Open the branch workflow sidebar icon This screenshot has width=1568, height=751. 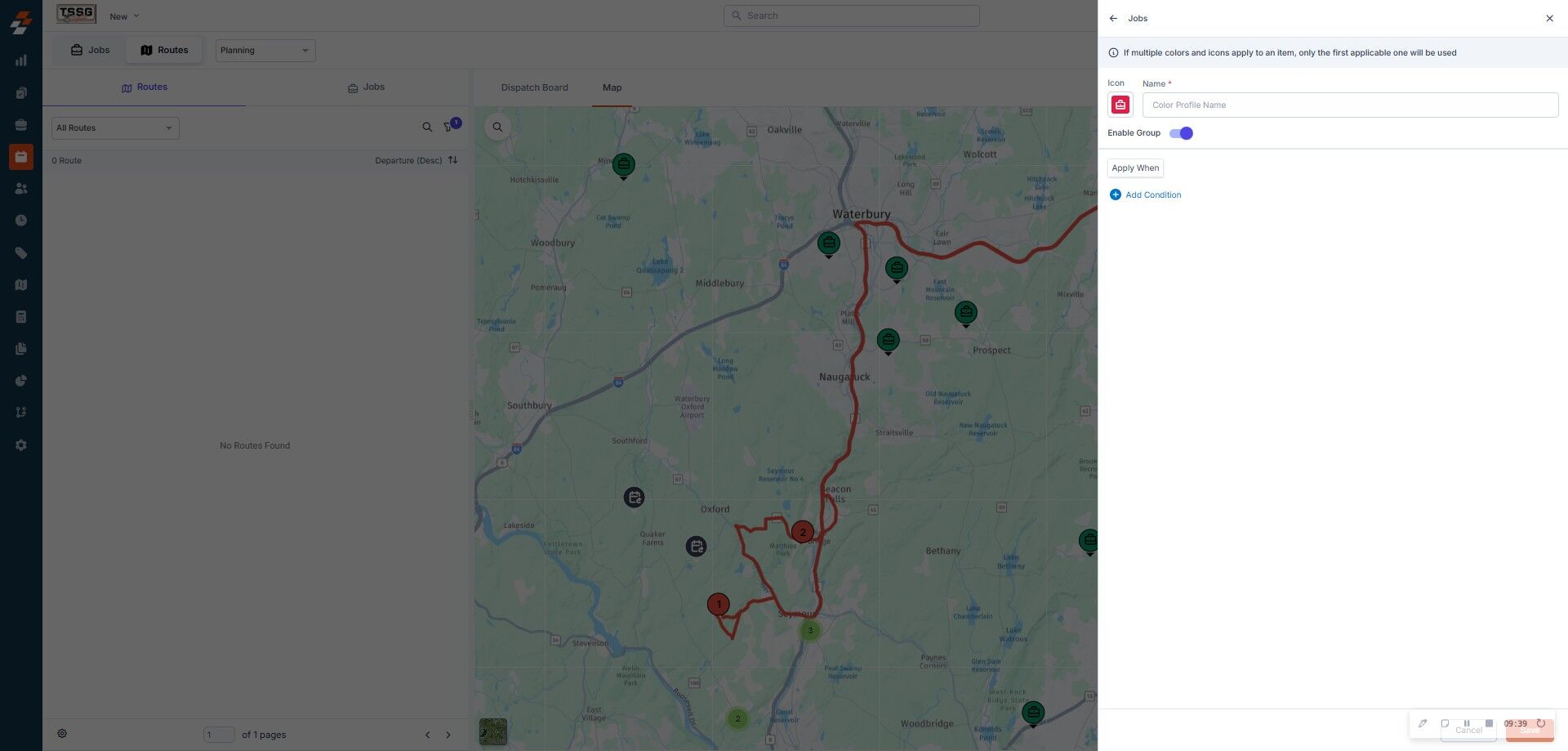(x=21, y=413)
